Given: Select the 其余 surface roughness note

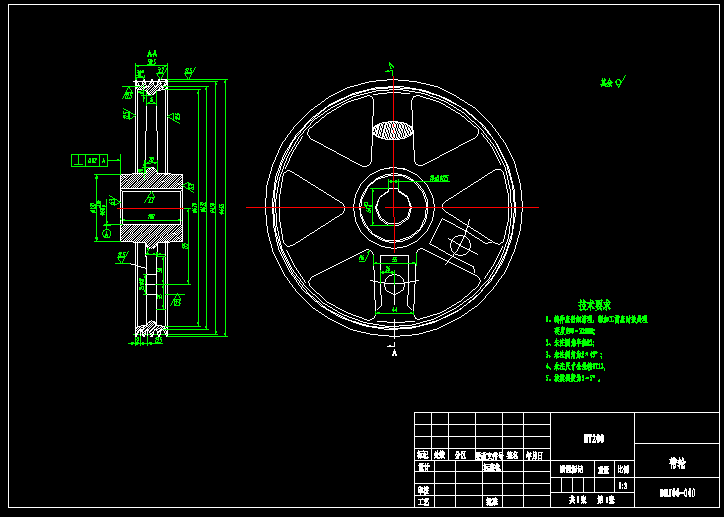Looking at the screenshot, I should tap(613, 82).
